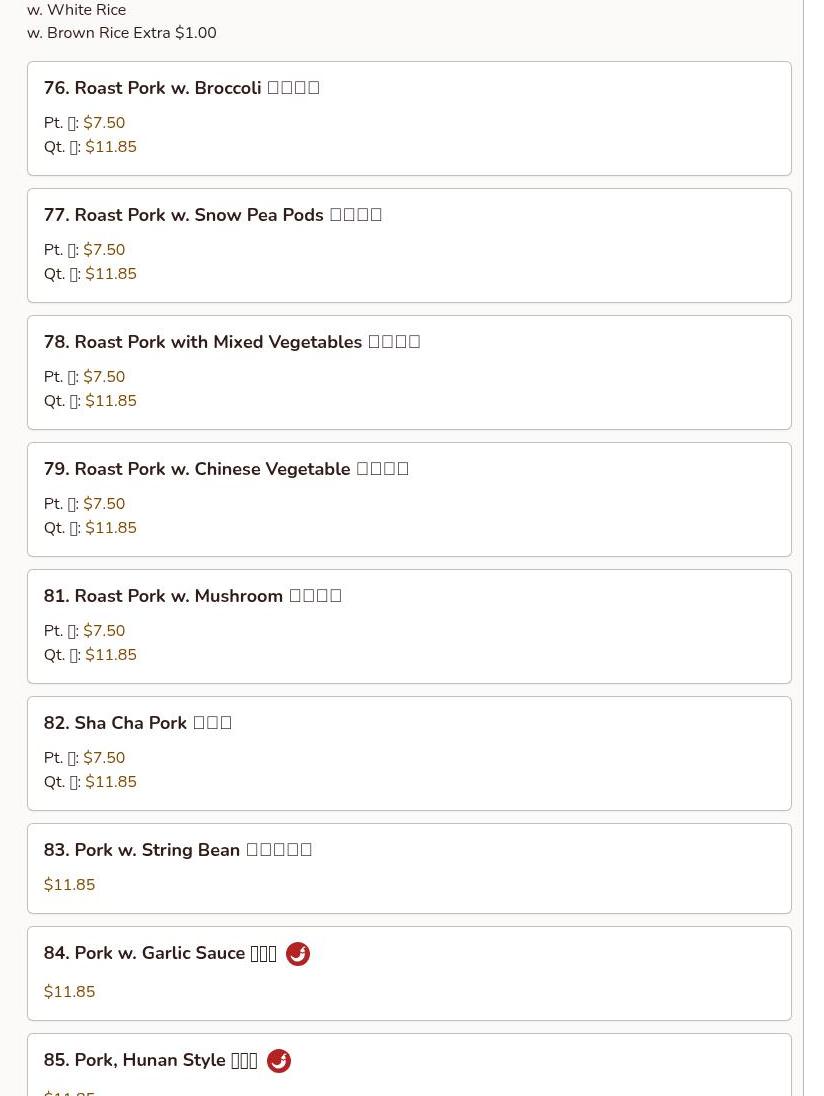824x1096 pixels.
Task: Click the Brown Rice Extra $1.00 note
Action: click(122, 33)
